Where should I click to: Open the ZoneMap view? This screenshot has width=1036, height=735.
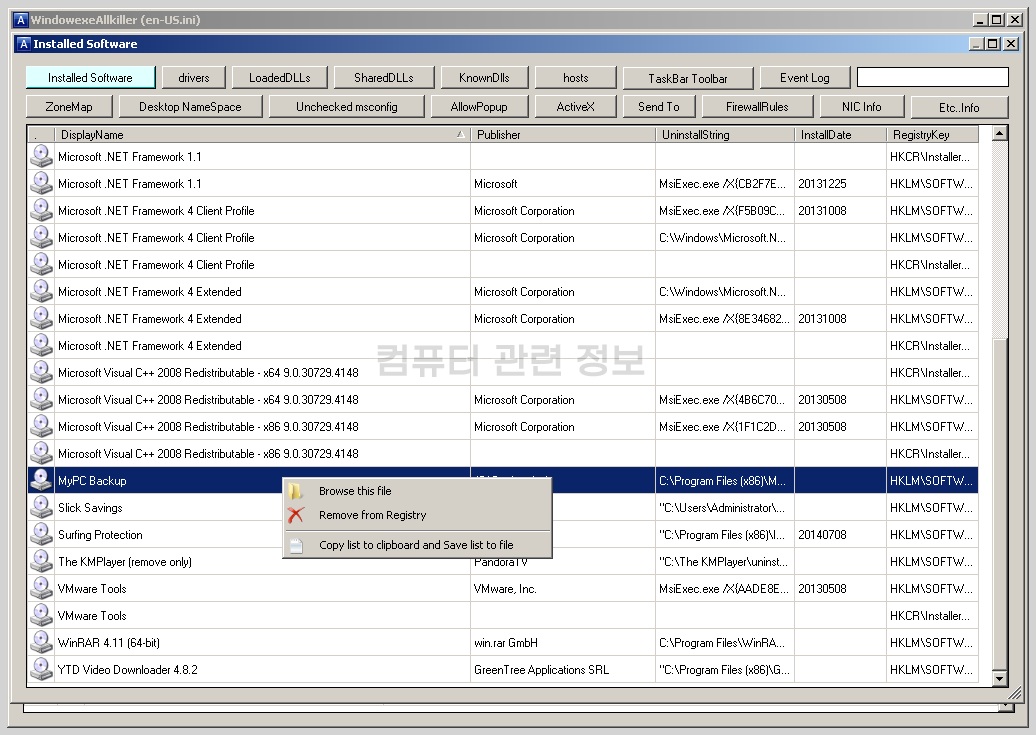(69, 106)
